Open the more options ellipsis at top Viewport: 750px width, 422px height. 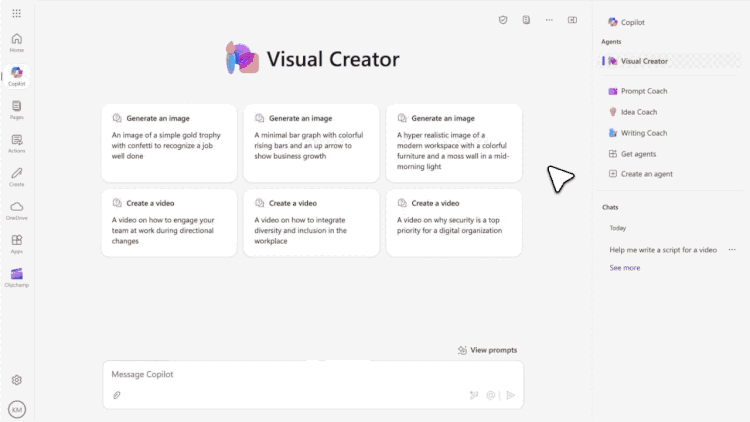pos(549,20)
